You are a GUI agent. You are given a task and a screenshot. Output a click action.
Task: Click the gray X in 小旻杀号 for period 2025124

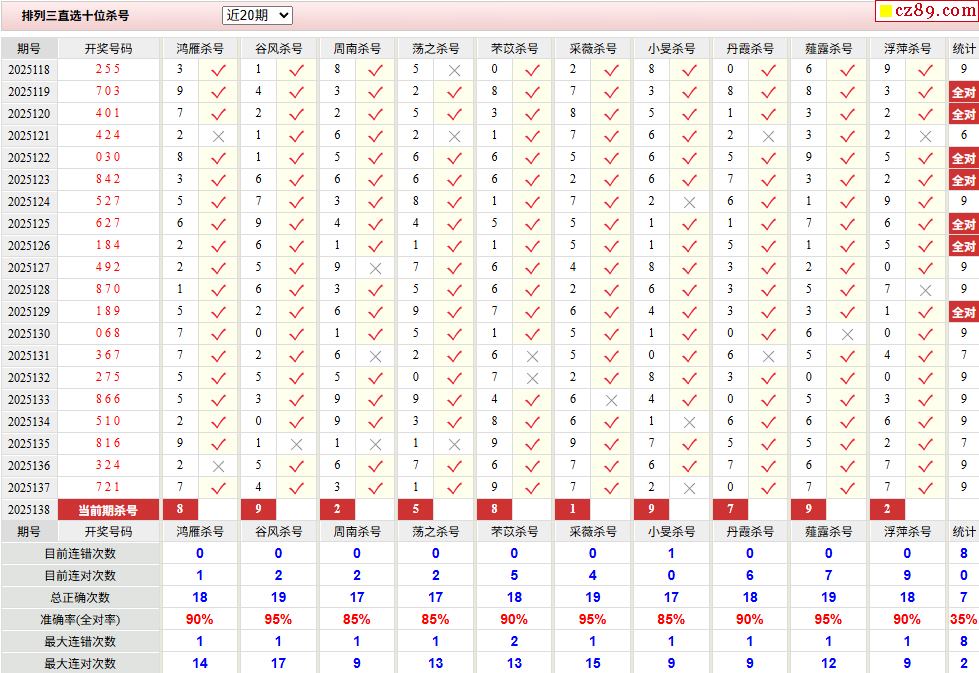tap(689, 202)
